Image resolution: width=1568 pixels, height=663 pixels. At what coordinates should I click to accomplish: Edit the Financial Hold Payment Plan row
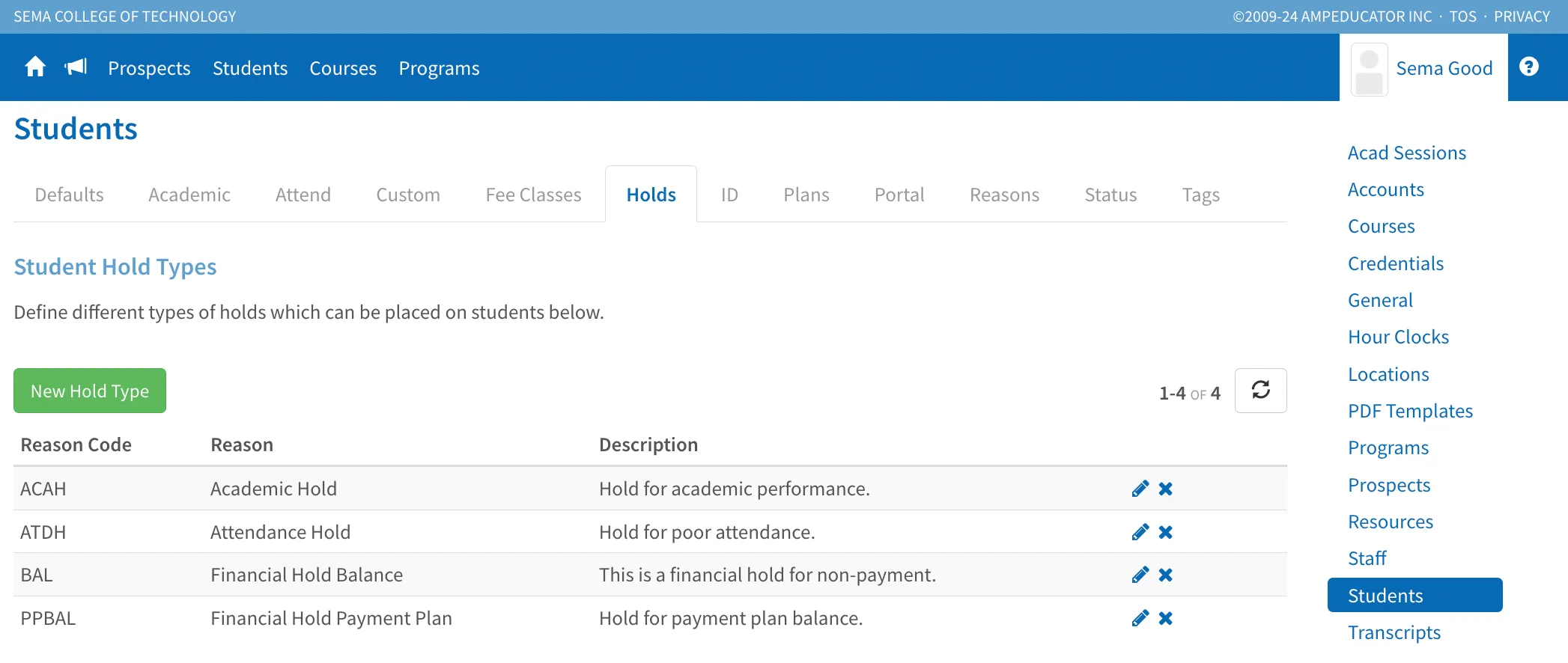pos(1140,618)
